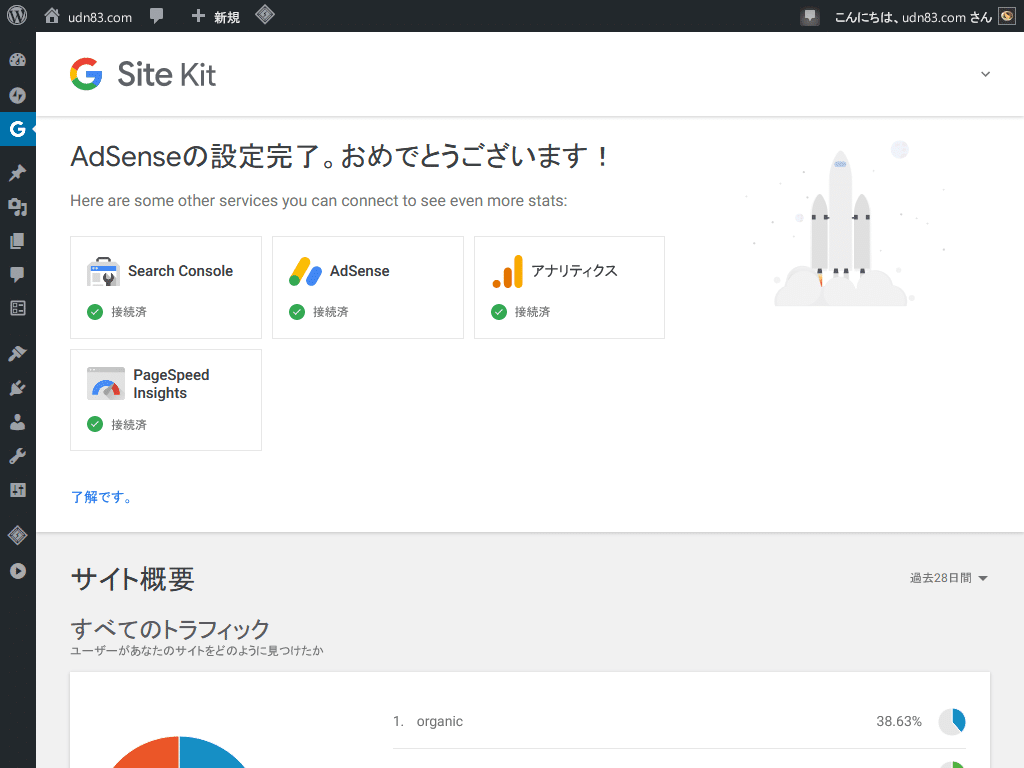Image resolution: width=1024 pixels, height=768 pixels.
Task: Open comments bubble in admin bar
Action: point(156,16)
